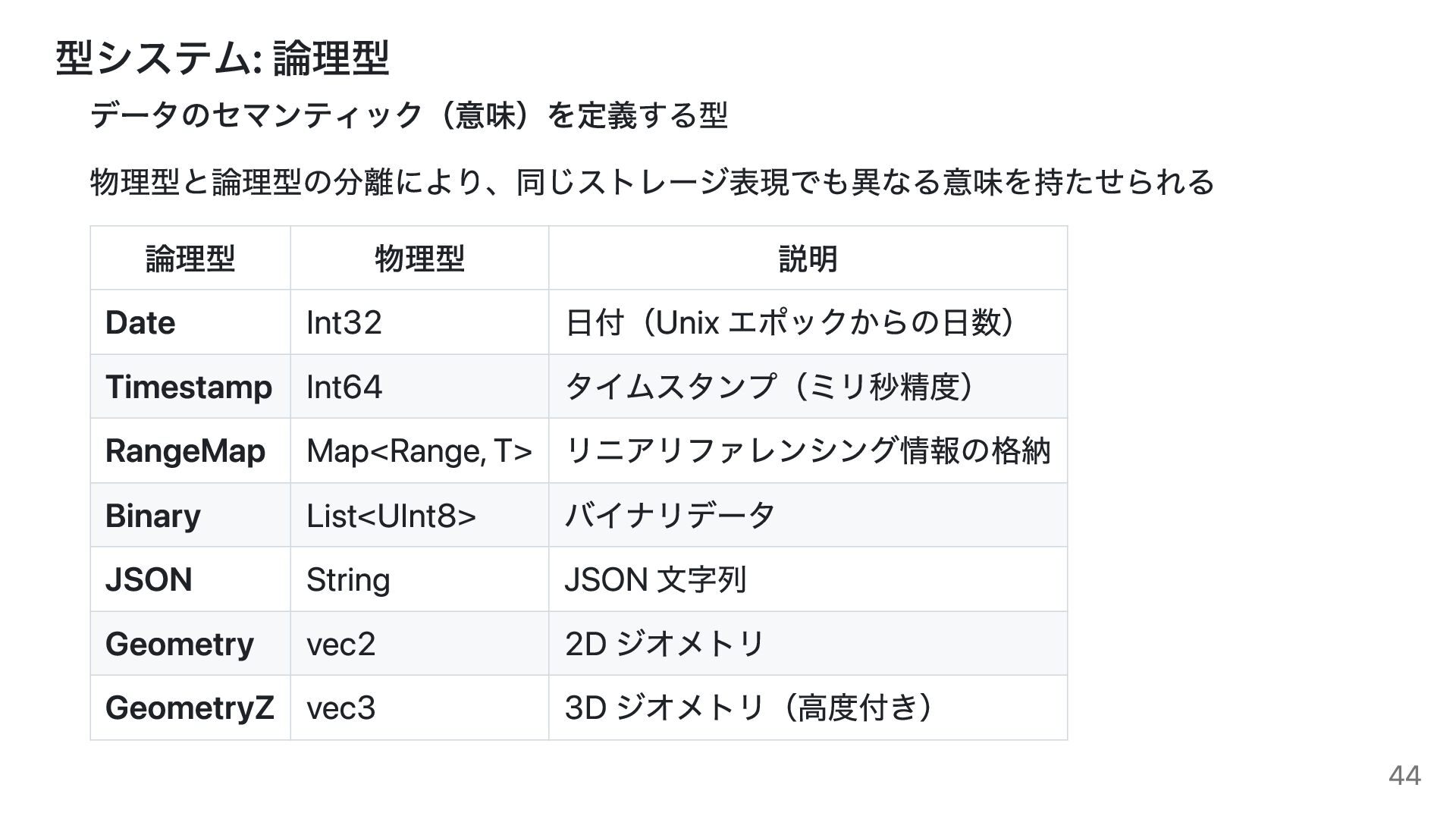Click the slide title 型システム: 論理型
The width and height of the screenshot is (1456, 819).
pos(222,58)
